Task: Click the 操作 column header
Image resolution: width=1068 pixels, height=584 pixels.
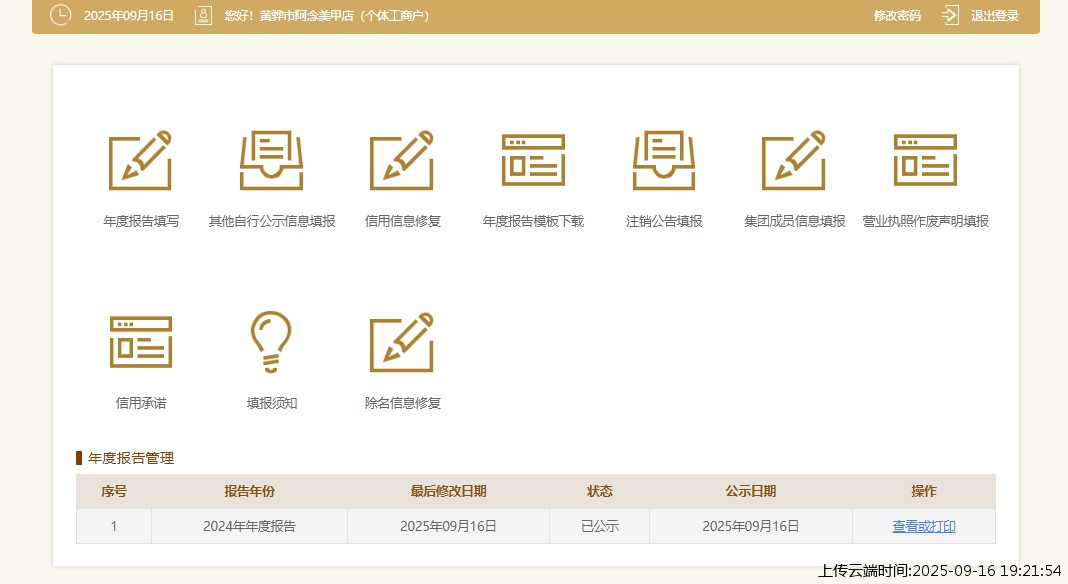Action: pyautogui.click(x=924, y=491)
